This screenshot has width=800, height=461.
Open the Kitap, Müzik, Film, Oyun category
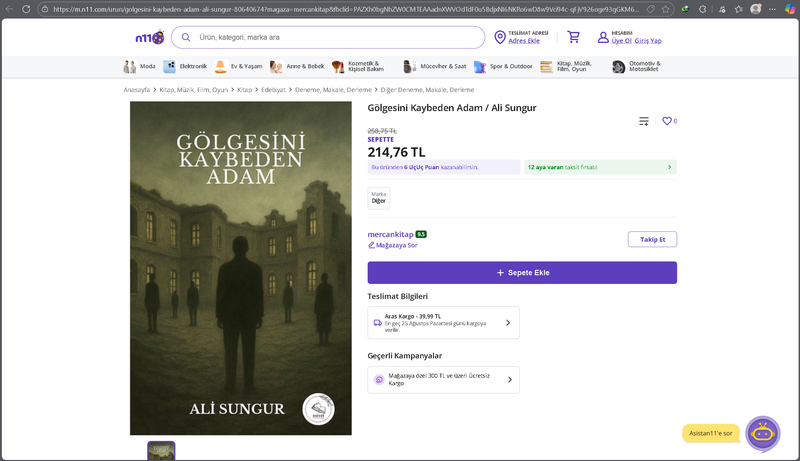tap(568, 67)
